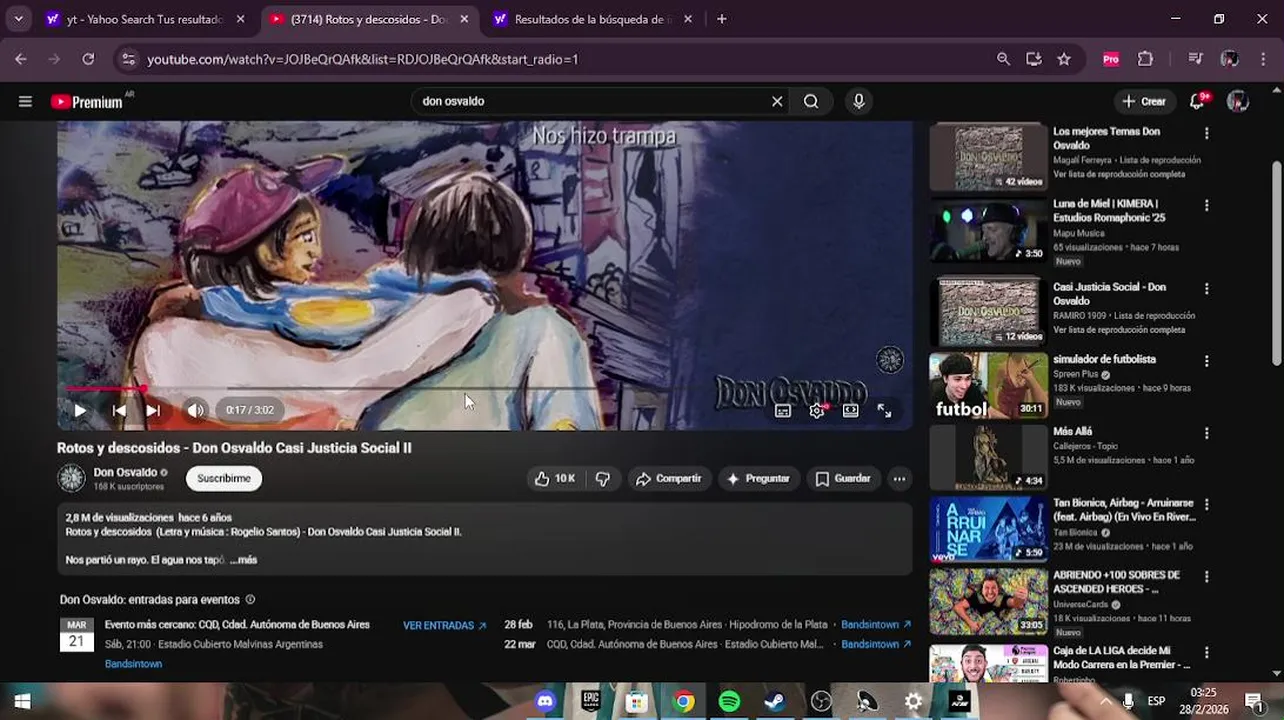
Task: Open Pro extension icon
Action: 1110,59
